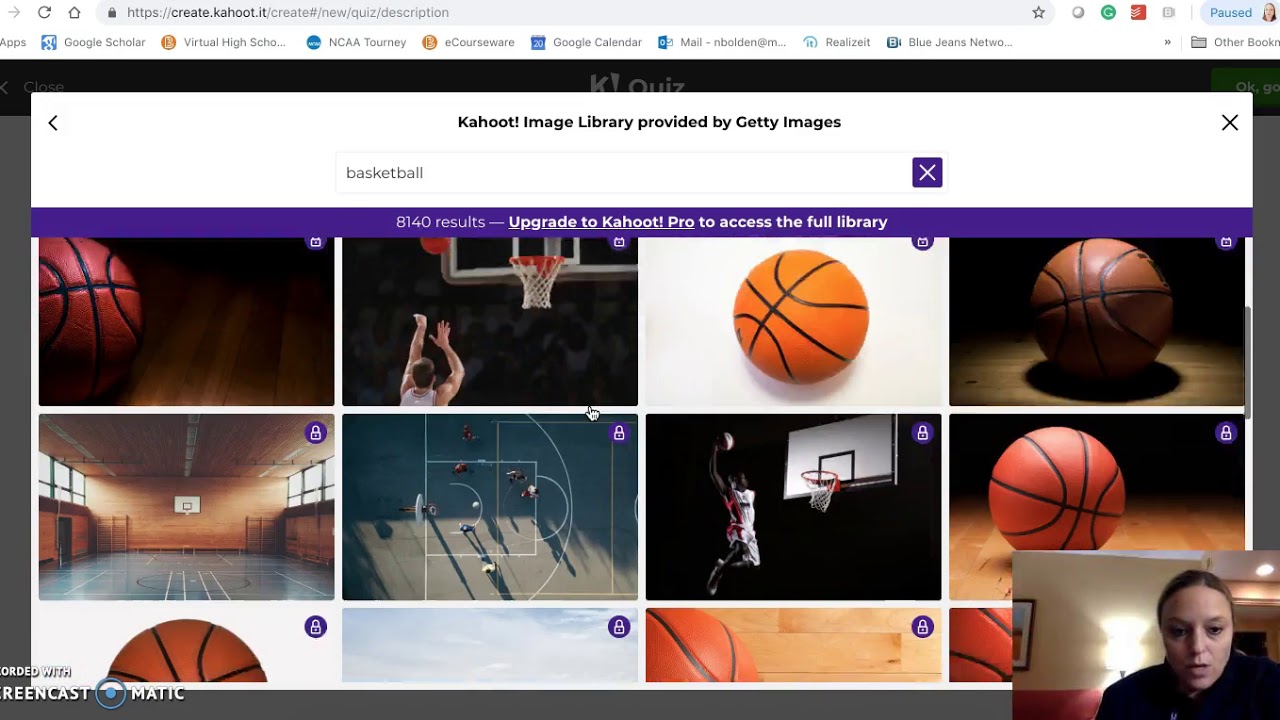1280x720 pixels.
Task: Click lock icon on sky image
Action: 619,627
